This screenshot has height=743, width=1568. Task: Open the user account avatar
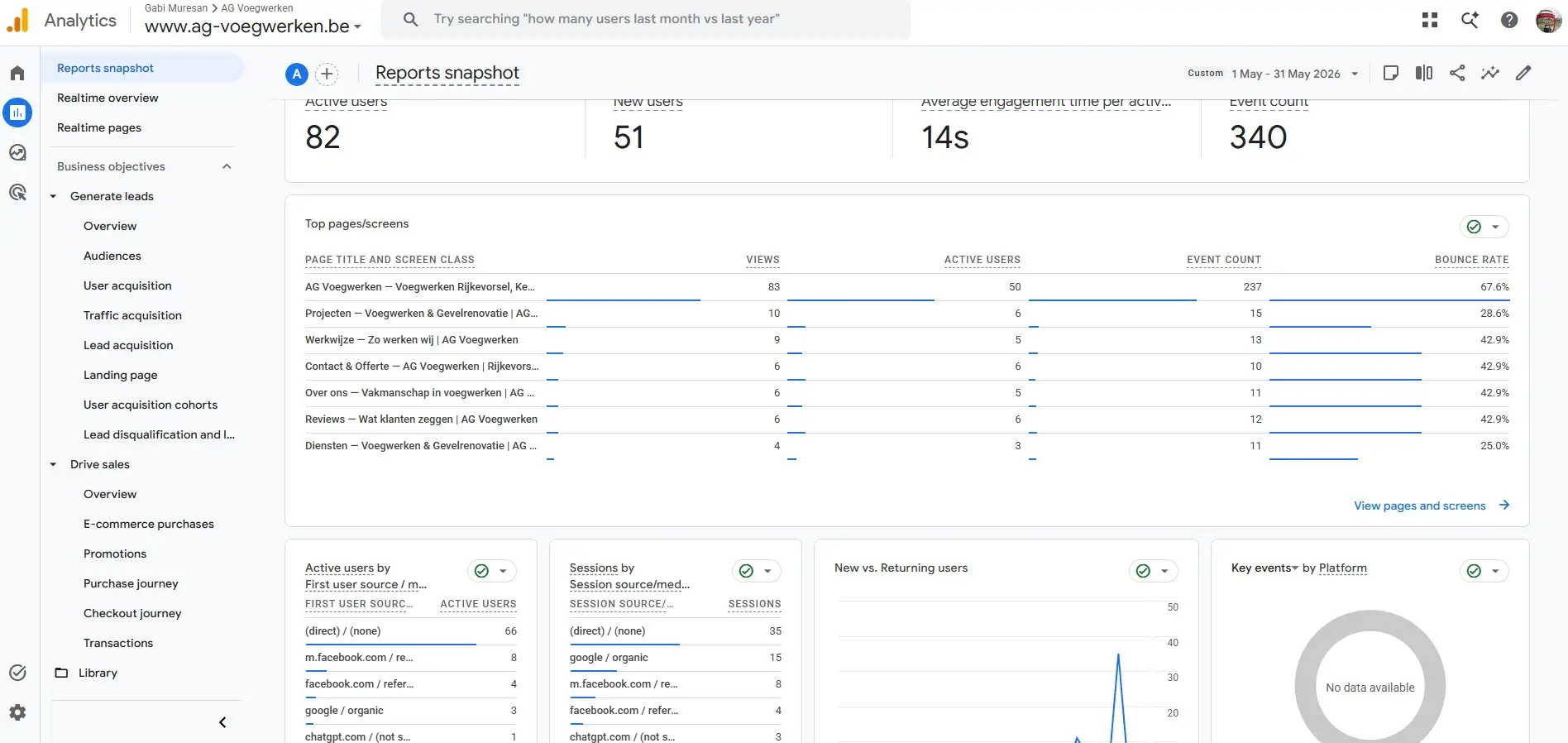click(1548, 20)
